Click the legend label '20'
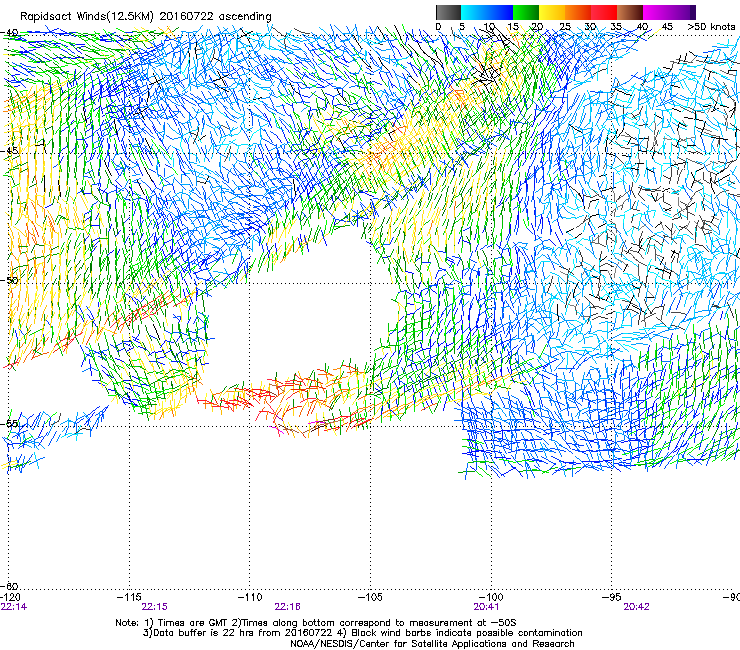 [537, 26]
